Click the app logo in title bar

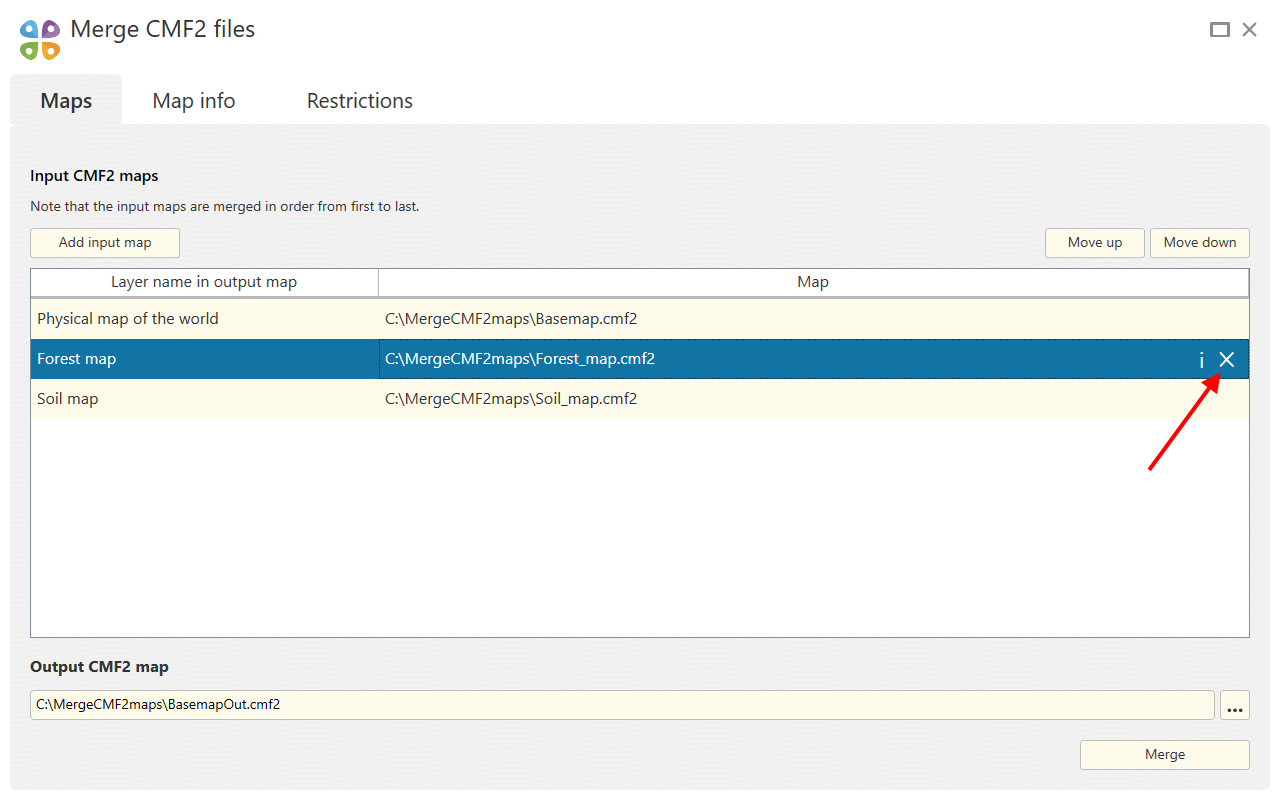pos(40,40)
